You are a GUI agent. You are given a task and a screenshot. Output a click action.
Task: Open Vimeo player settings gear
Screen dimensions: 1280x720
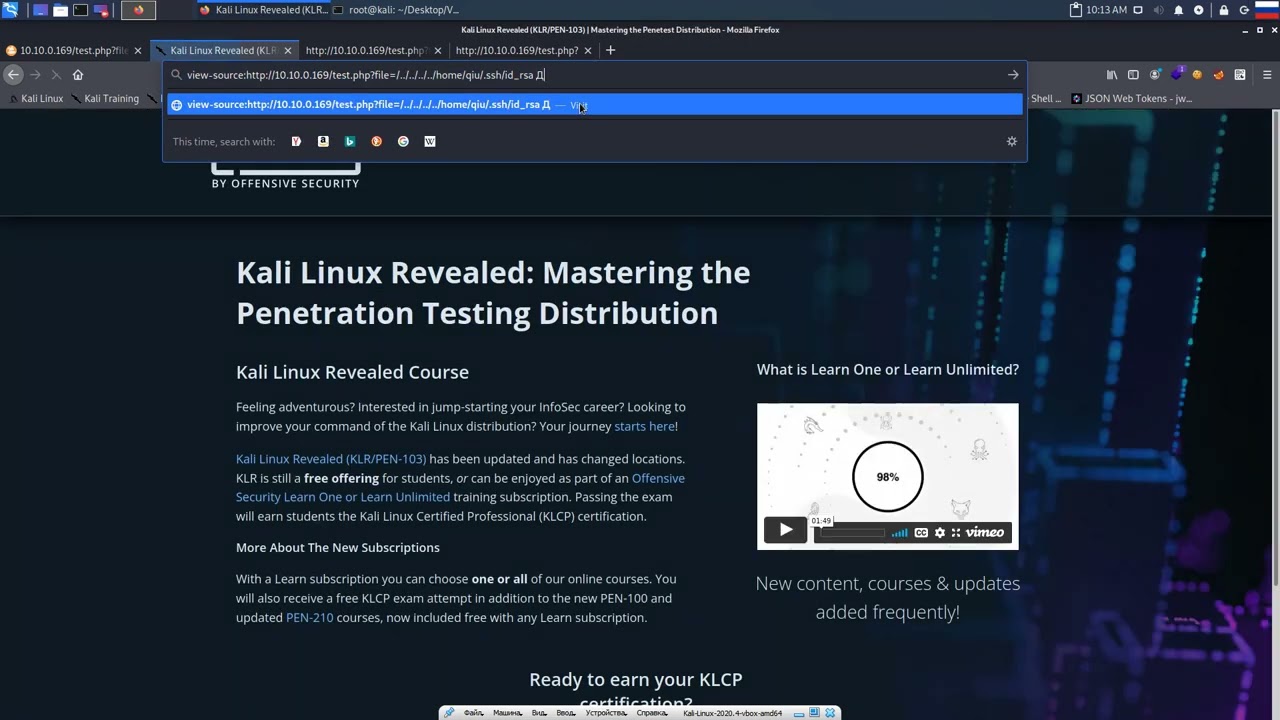click(x=939, y=533)
